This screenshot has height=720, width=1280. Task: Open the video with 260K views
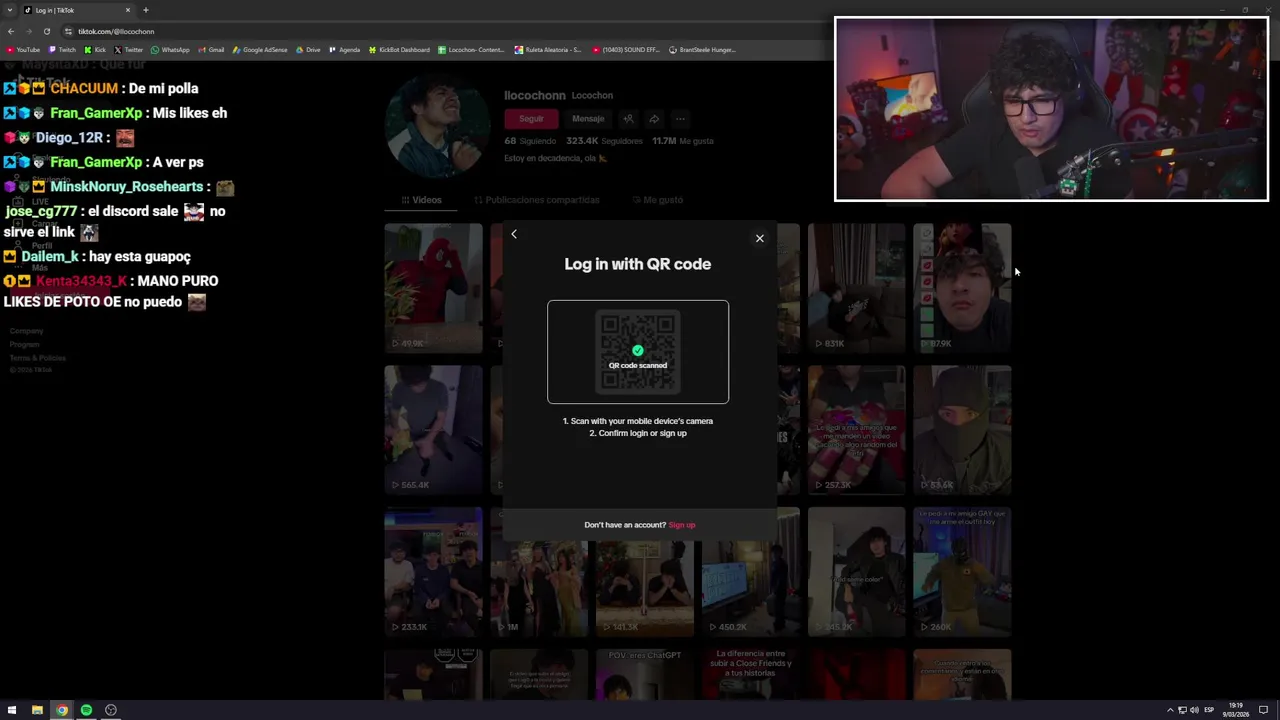pyautogui.click(x=962, y=572)
